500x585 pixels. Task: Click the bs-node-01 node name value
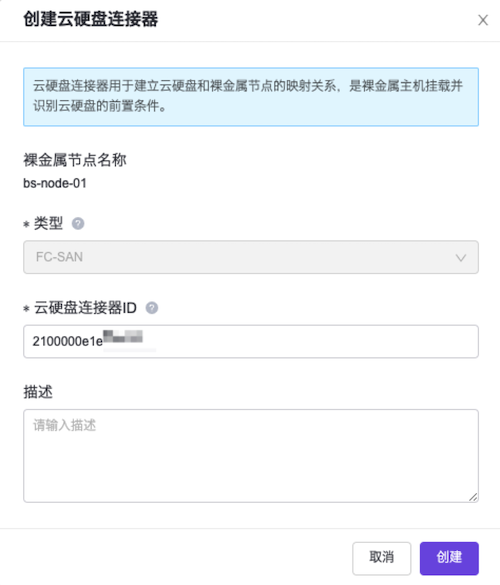[x=55, y=183]
